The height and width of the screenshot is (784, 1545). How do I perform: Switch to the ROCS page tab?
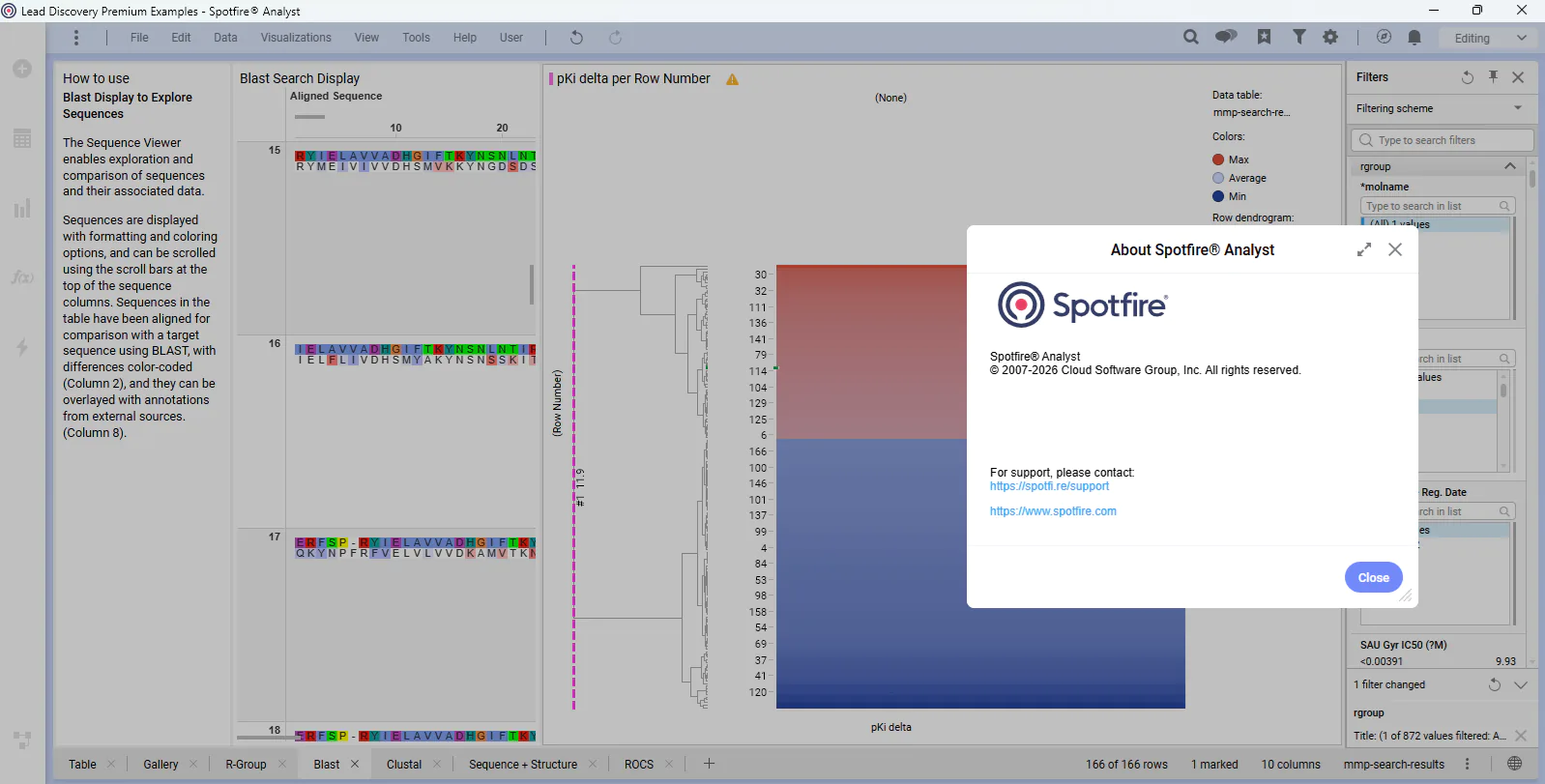(639, 764)
